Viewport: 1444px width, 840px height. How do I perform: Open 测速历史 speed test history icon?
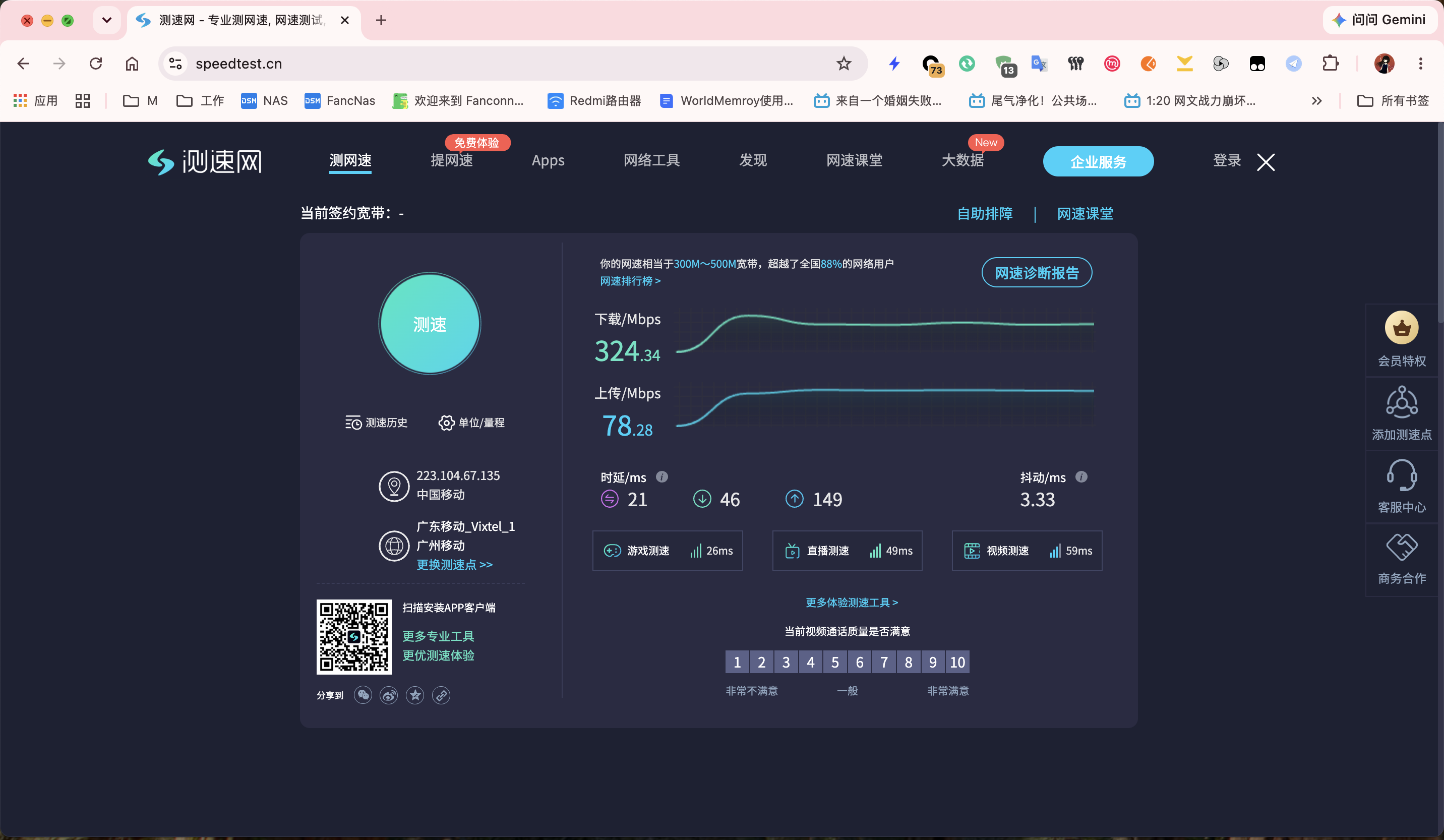coord(353,423)
